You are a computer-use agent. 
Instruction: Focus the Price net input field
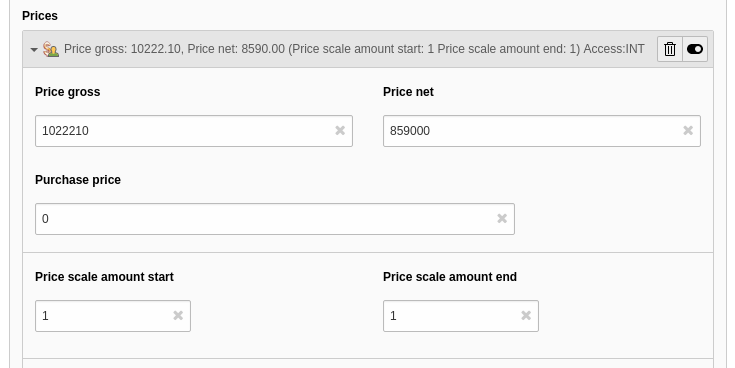(x=542, y=131)
